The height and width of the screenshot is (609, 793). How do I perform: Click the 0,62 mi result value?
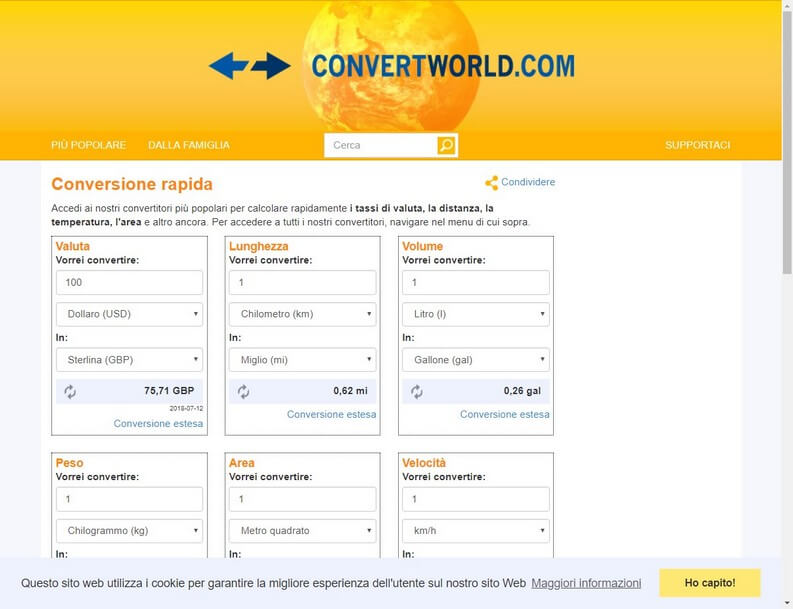point(350,391)
